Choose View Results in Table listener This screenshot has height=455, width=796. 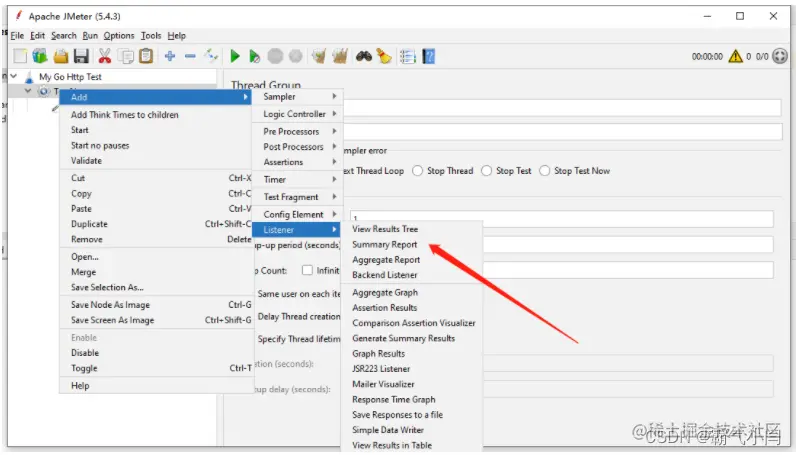click(x=392, y=445)
